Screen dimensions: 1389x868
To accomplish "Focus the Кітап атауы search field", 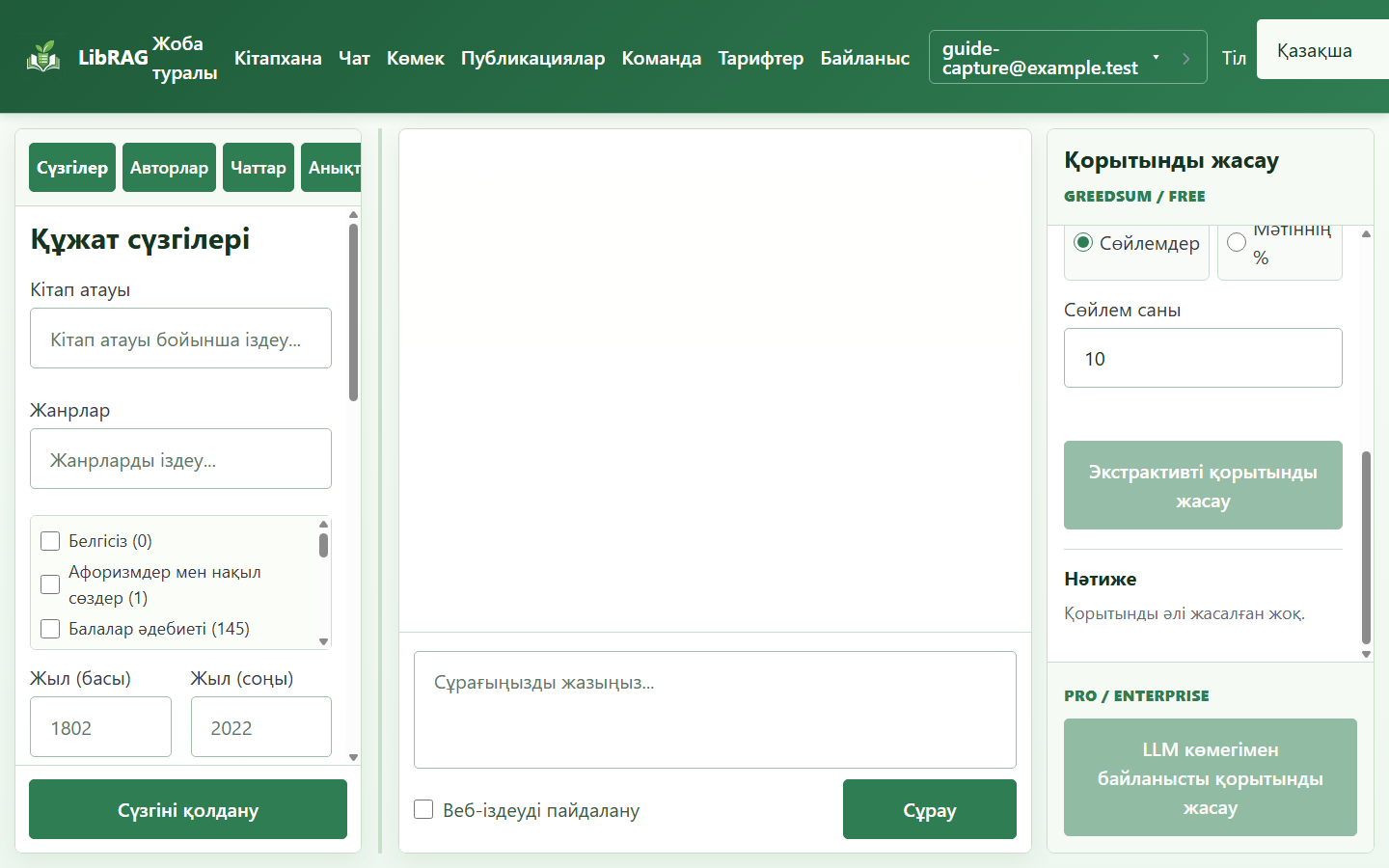I will (x=180, y=339).
